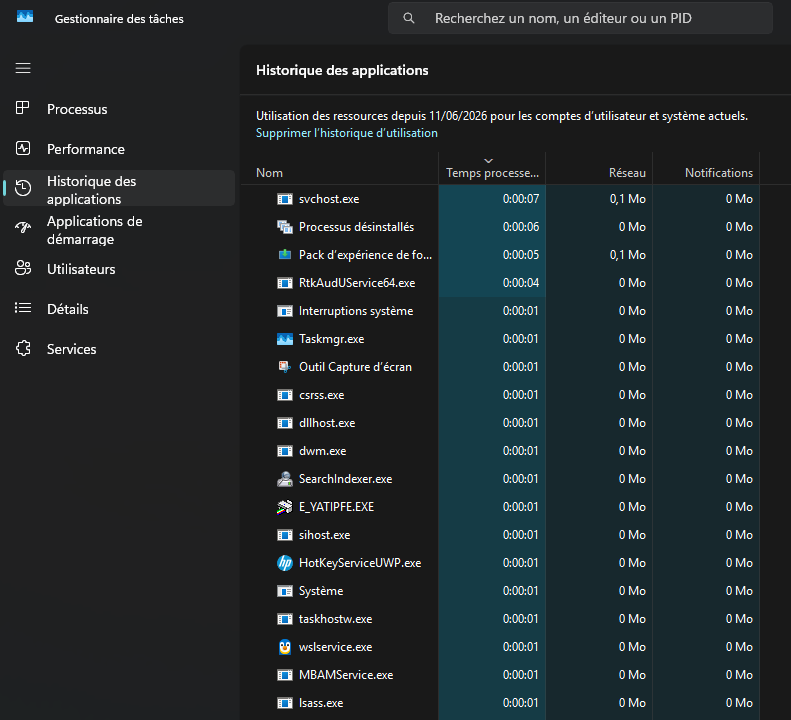Switch to Applications de démarrage tab
The height and width of the screenshot is (720, 791).
coord(119,230)
